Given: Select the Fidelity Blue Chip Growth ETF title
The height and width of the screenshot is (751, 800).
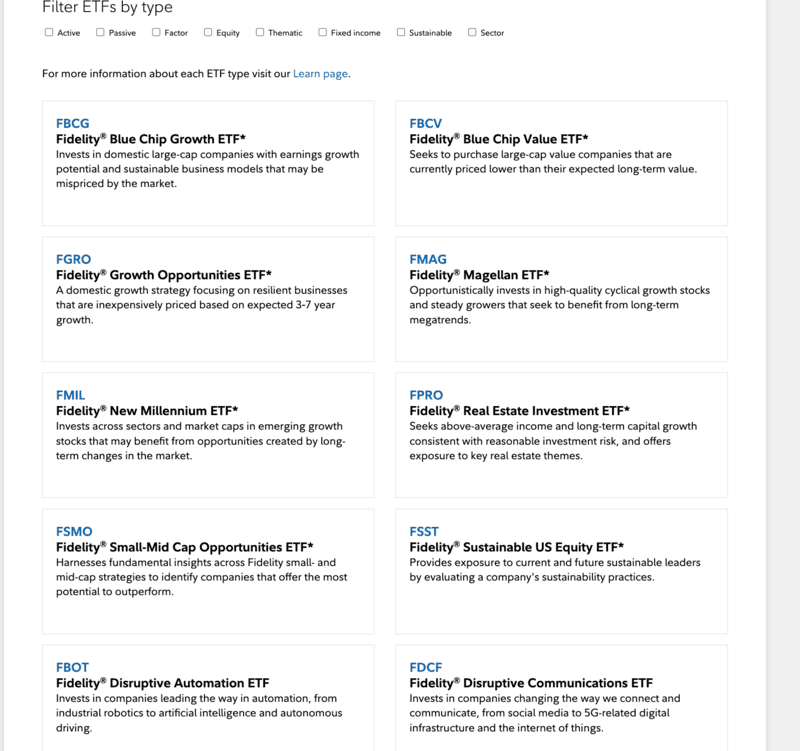Looking at the screenshot, I should point(151,139).
